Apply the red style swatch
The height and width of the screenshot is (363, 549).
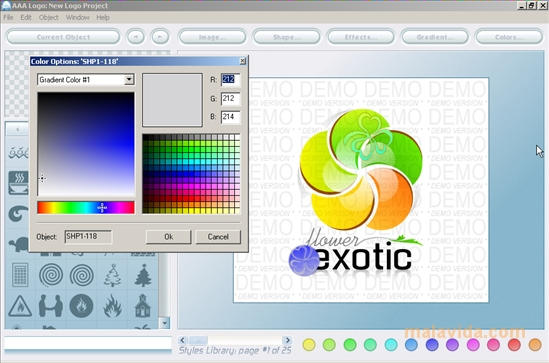point(514,345)
